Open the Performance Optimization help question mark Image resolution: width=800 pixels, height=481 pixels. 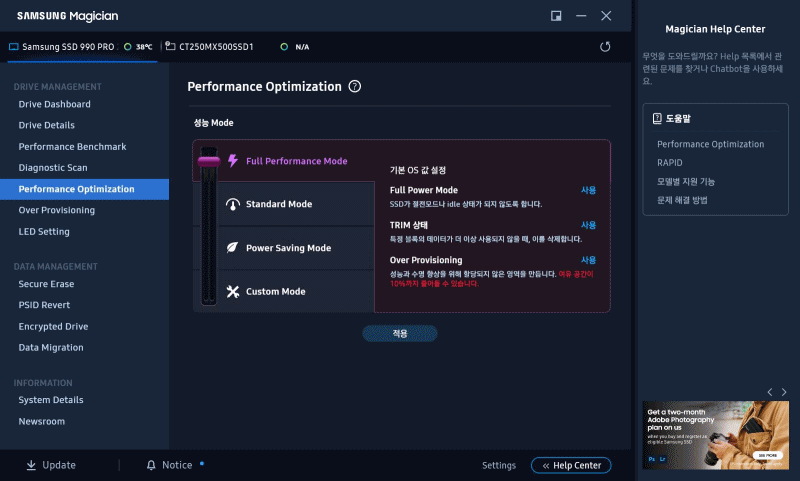(355, 87)
